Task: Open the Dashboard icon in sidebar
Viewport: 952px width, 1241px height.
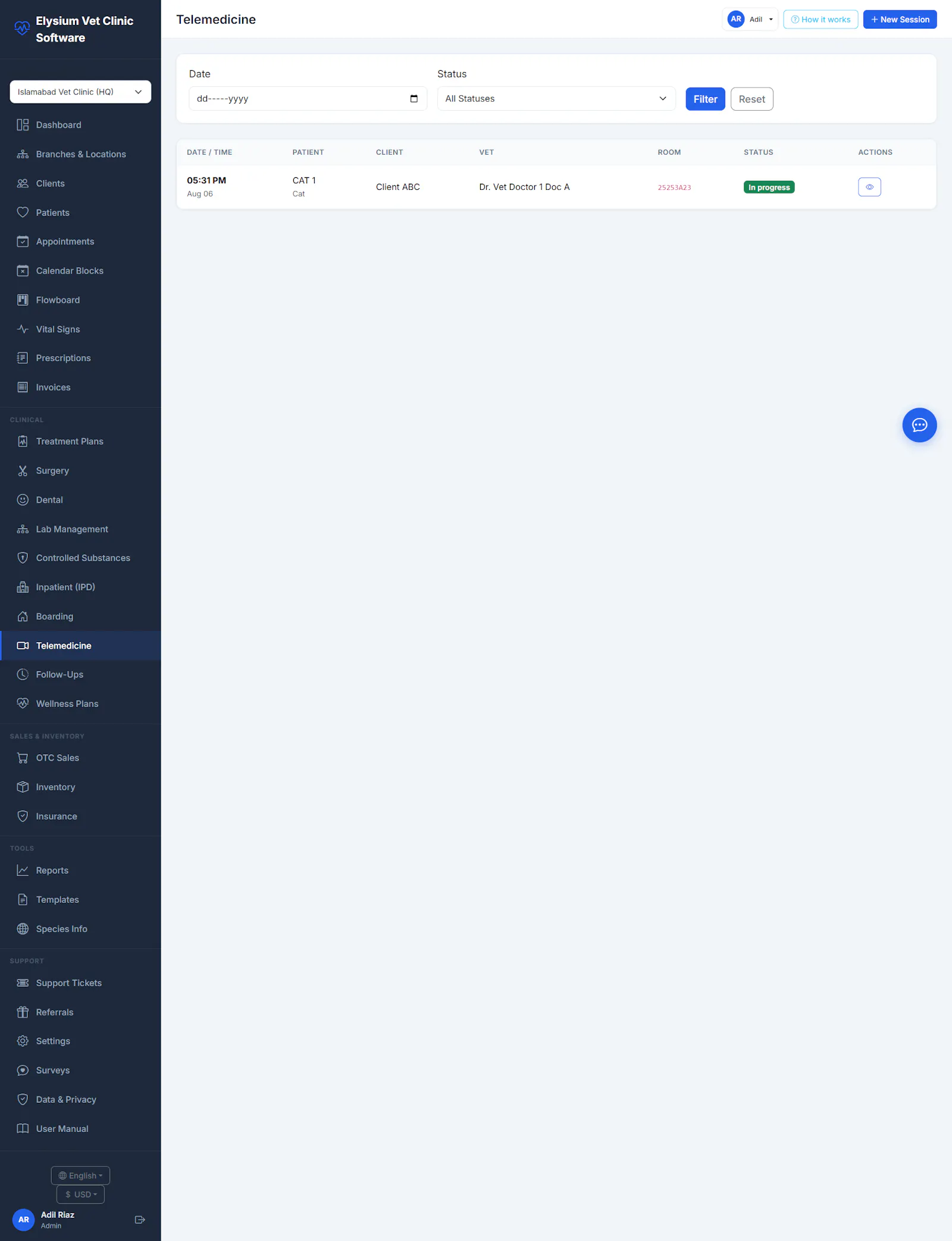Action: (23, 125)
